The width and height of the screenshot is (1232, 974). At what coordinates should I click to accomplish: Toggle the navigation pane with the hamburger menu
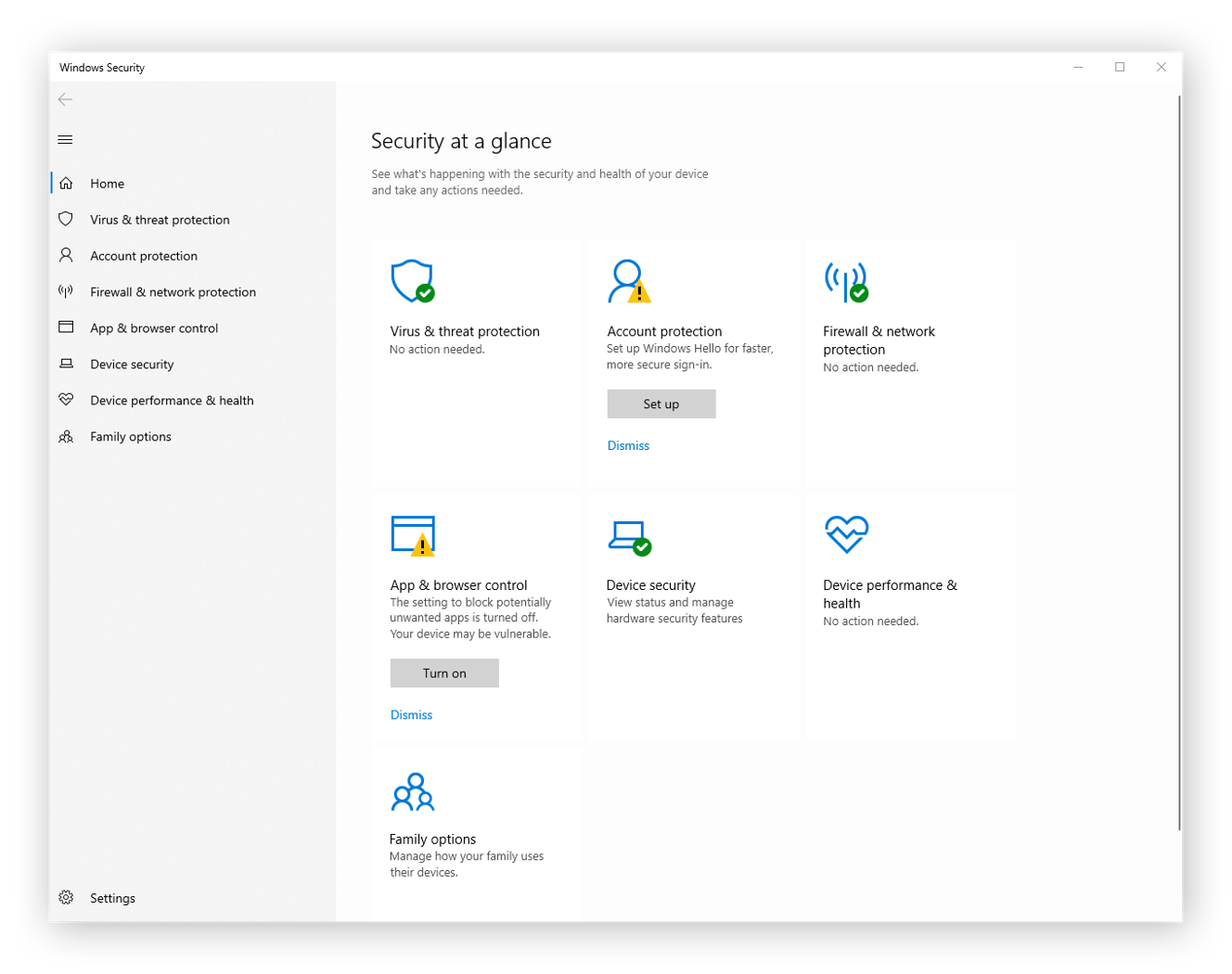pyautogui.click(x=65, y=139)
